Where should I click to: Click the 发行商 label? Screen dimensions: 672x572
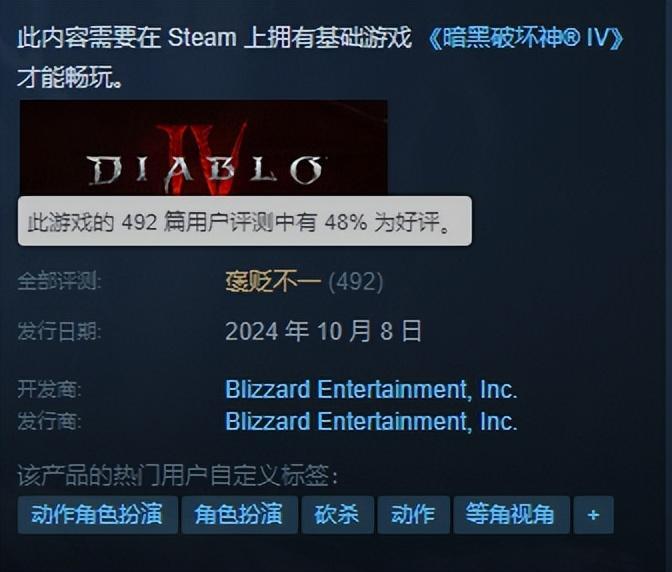pos(49,422)
